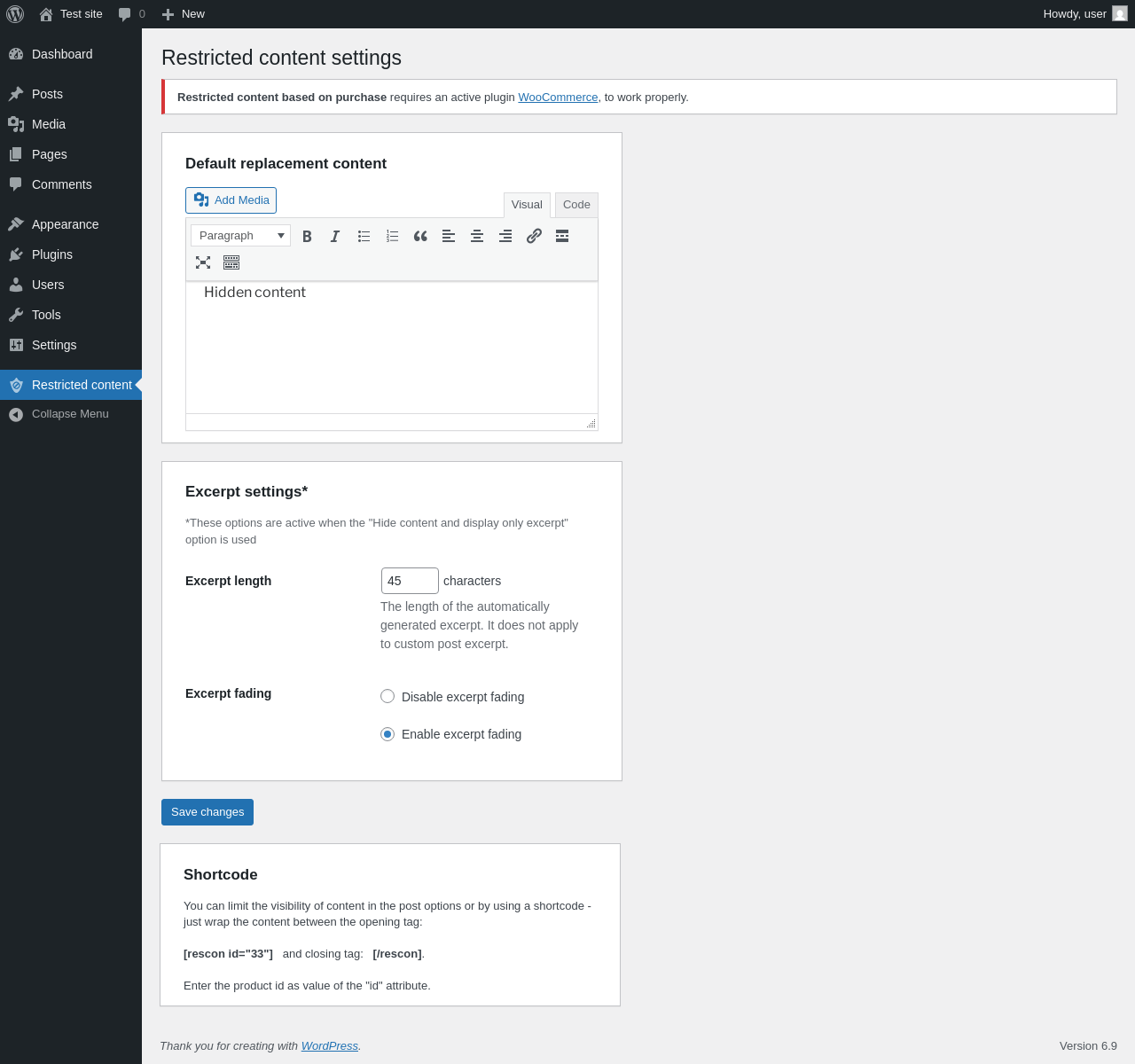Click the Pages icon in sidebar
The height and width of the screenshot is (1064, 1135).
16,154
